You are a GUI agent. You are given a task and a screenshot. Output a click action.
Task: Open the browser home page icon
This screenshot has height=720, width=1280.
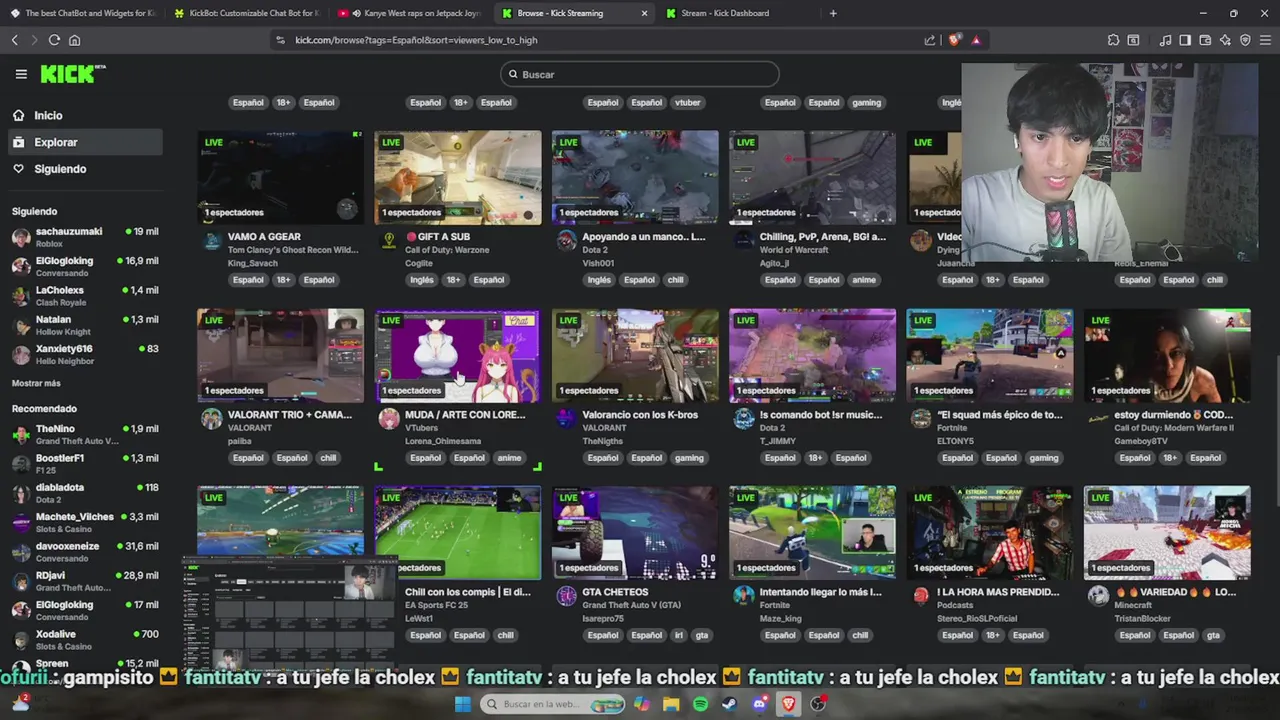point(74,40)
